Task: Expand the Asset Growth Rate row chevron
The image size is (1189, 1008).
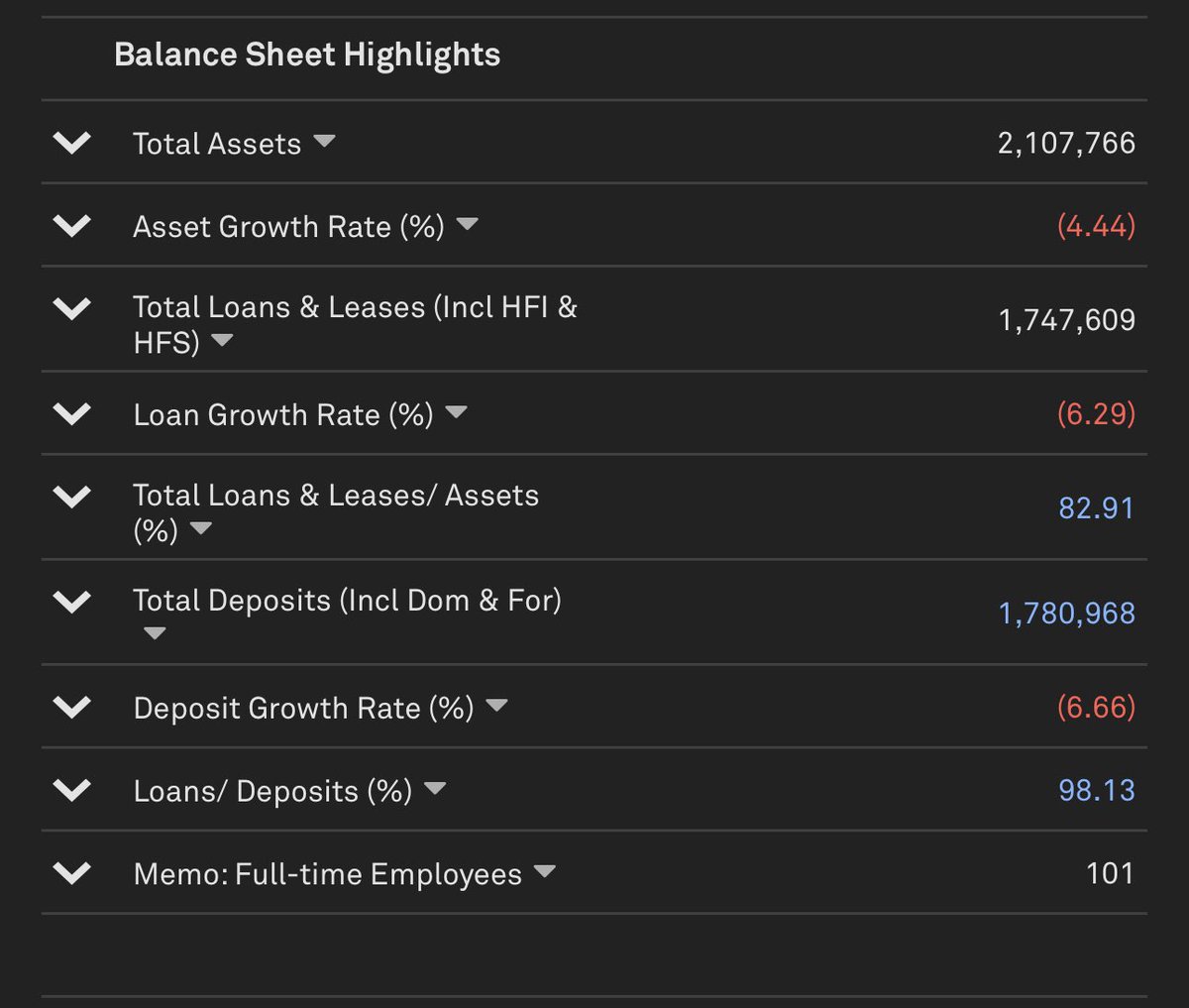Action: 72,226
